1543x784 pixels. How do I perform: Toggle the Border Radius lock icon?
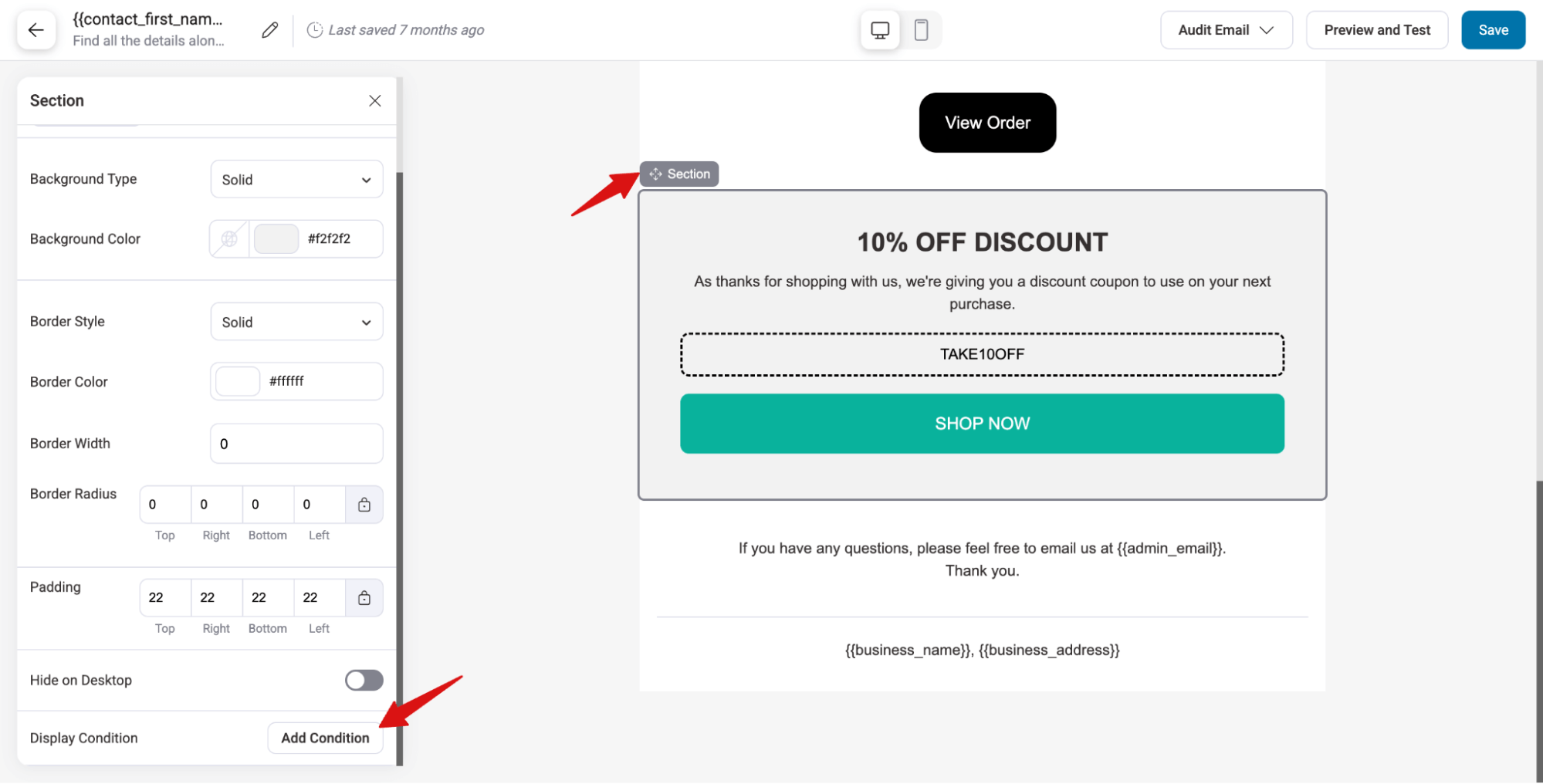[x=364, y=505]
